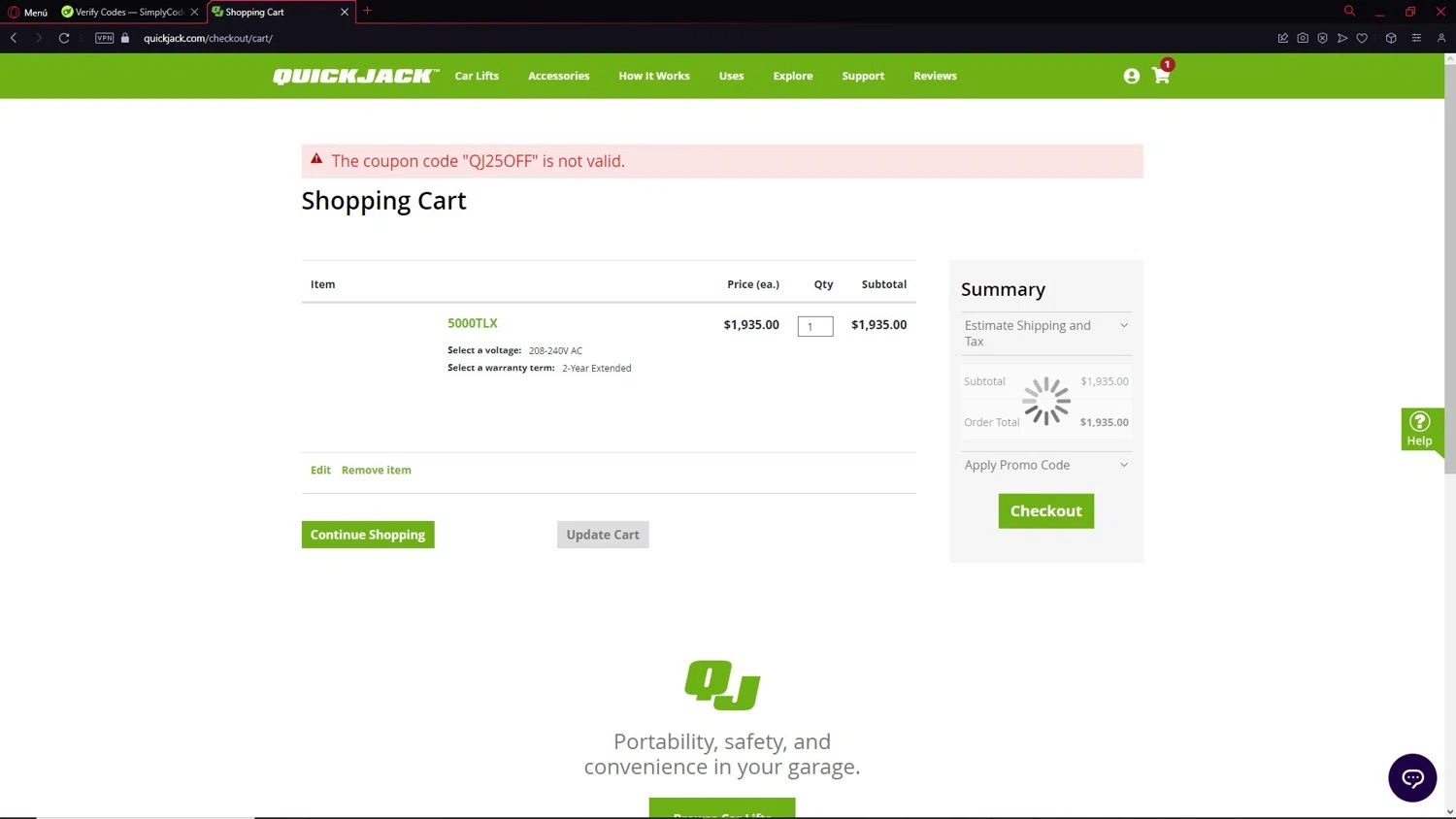
Task: Click the Continue Shopping button
Action: click(x=368, y=535)
